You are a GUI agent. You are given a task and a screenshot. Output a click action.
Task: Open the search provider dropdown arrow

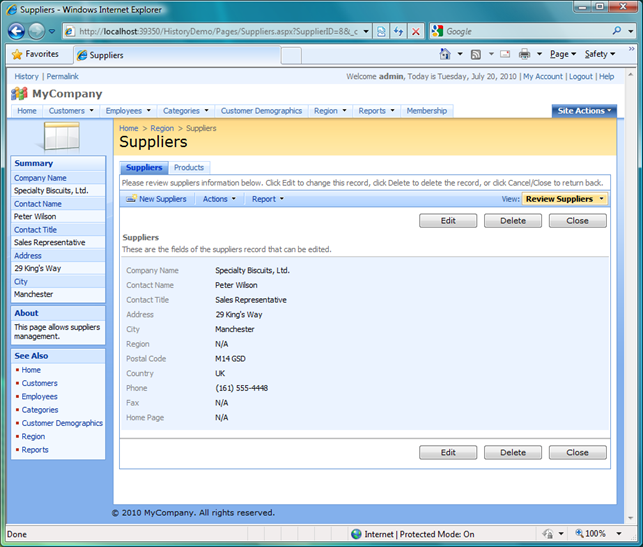[631, 31]
